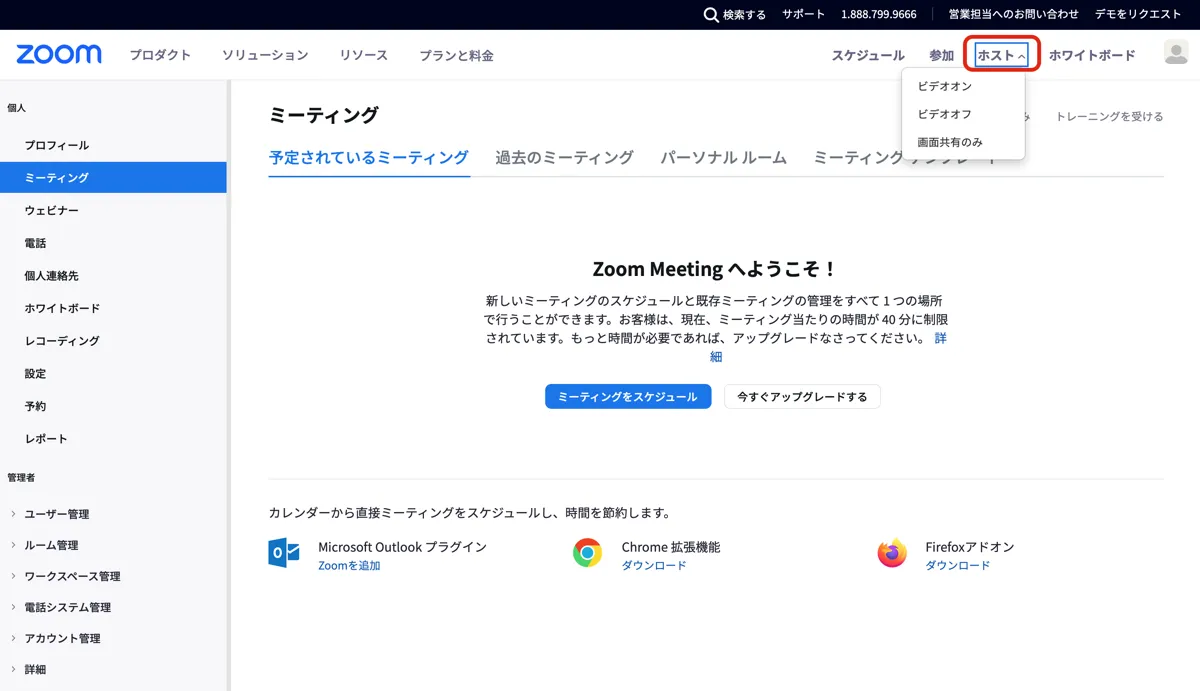Click the Microsoft Outlook plugin icon
The height and width of the screenshot is (691, 1200).
click(x=285, y=553)
